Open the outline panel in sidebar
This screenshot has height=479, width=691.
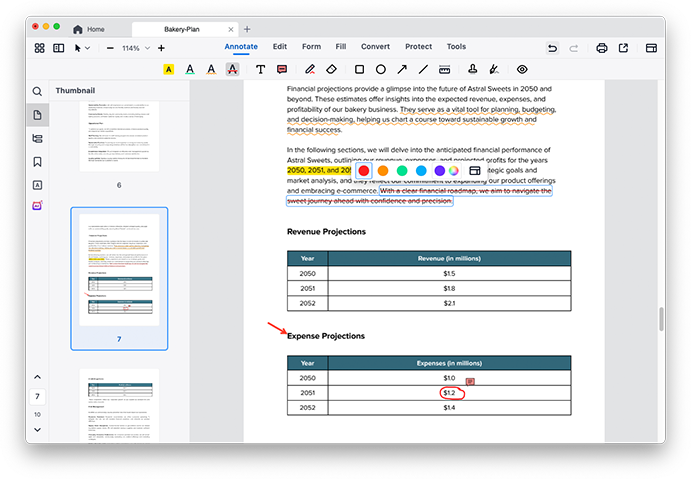point(37,139)
